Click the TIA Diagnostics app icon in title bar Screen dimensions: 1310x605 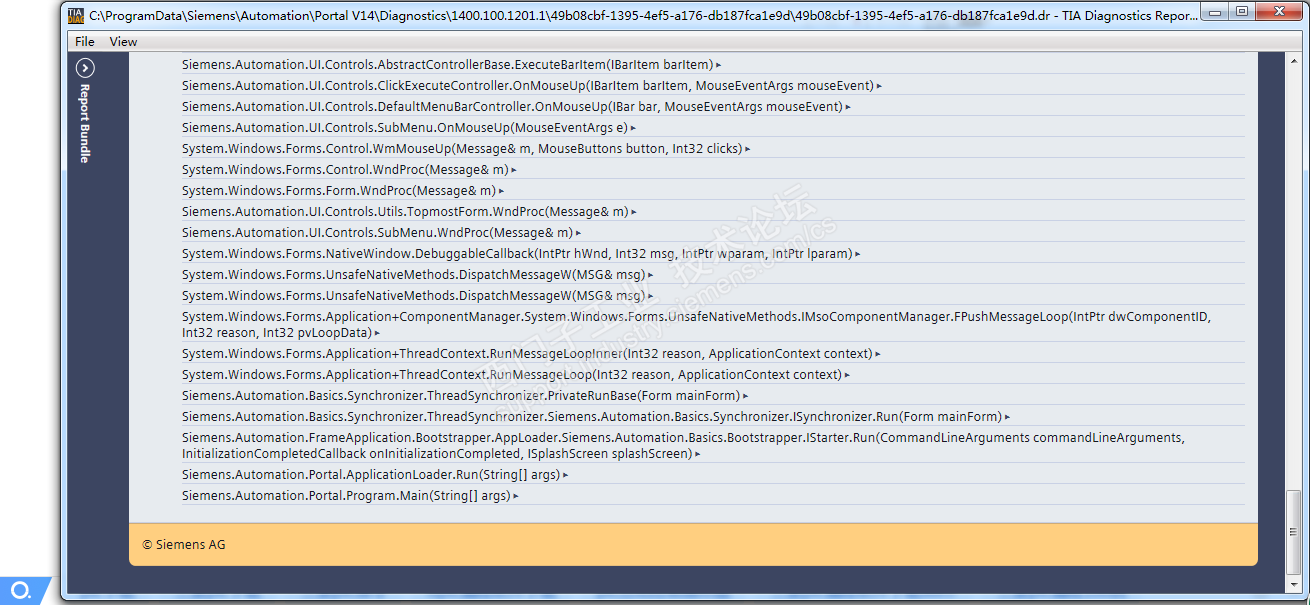tap(76, 15)
